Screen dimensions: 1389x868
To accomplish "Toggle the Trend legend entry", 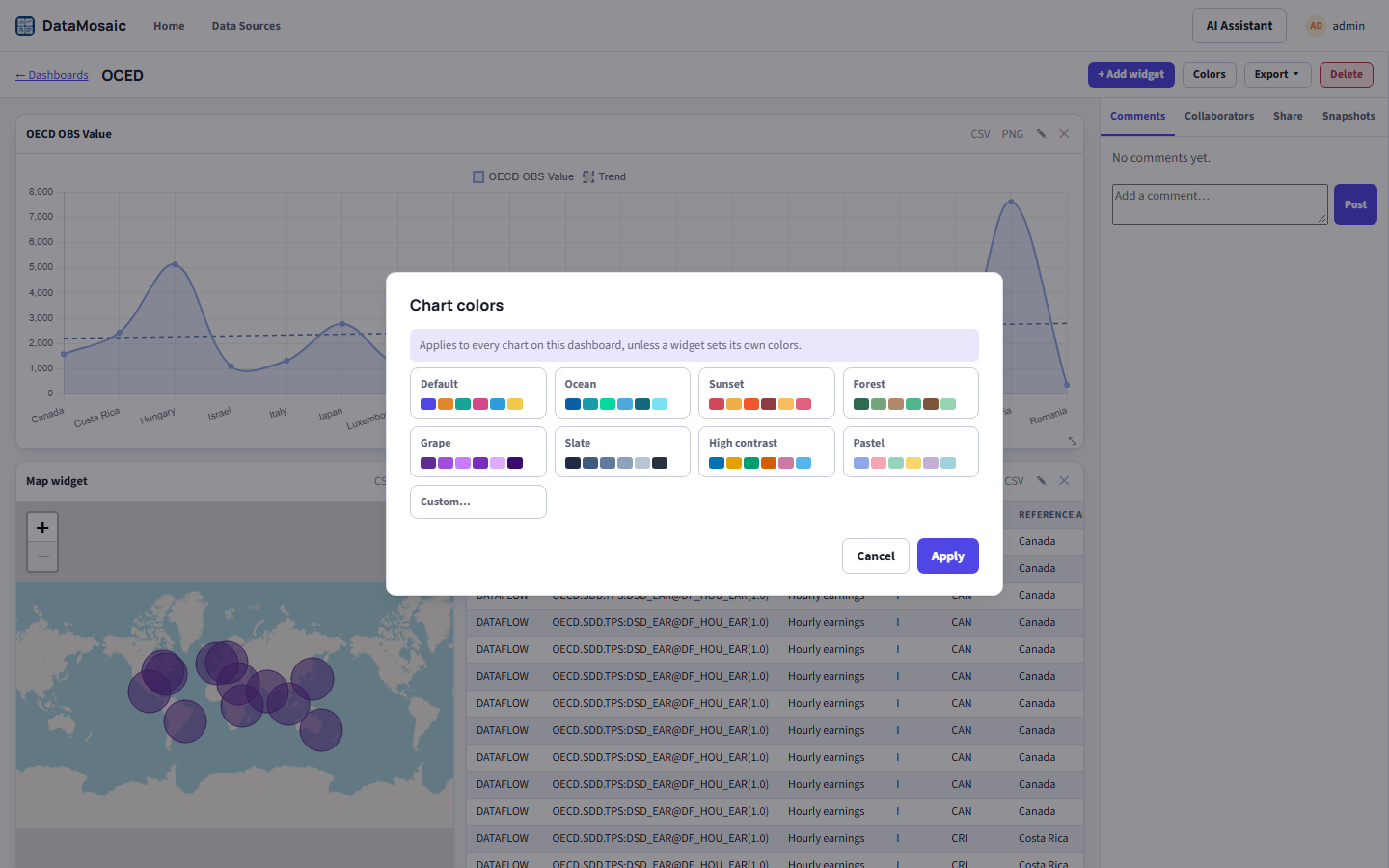I will (604, 176).
